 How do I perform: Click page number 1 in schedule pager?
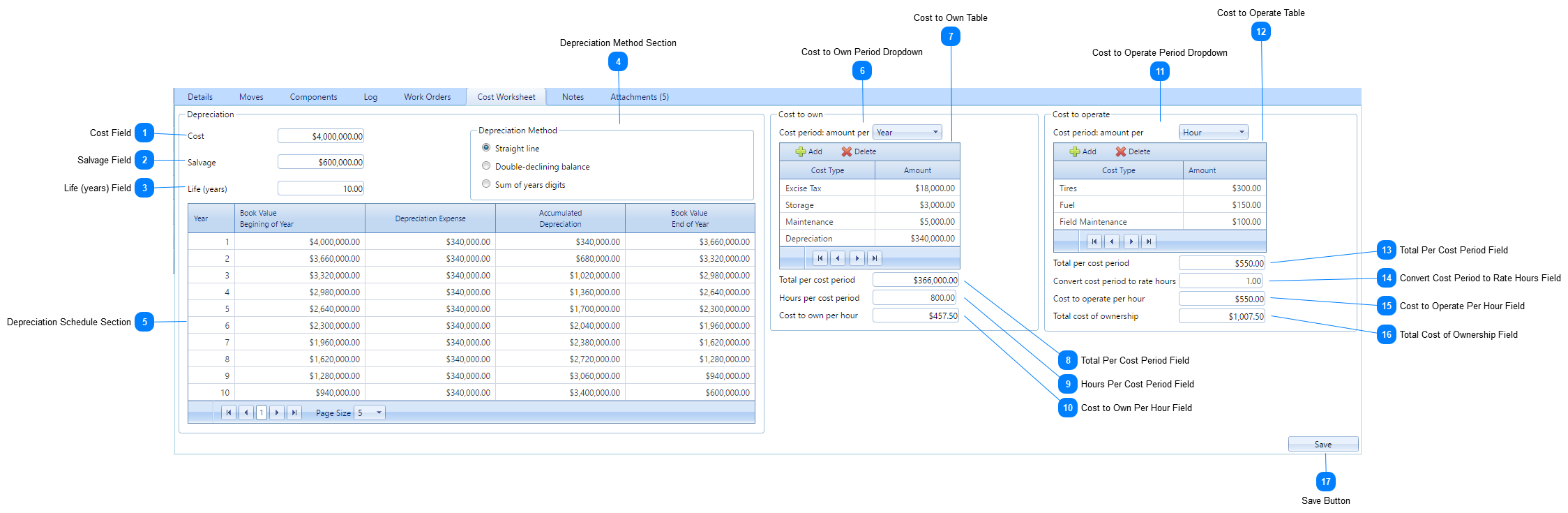tap(262, 412)
